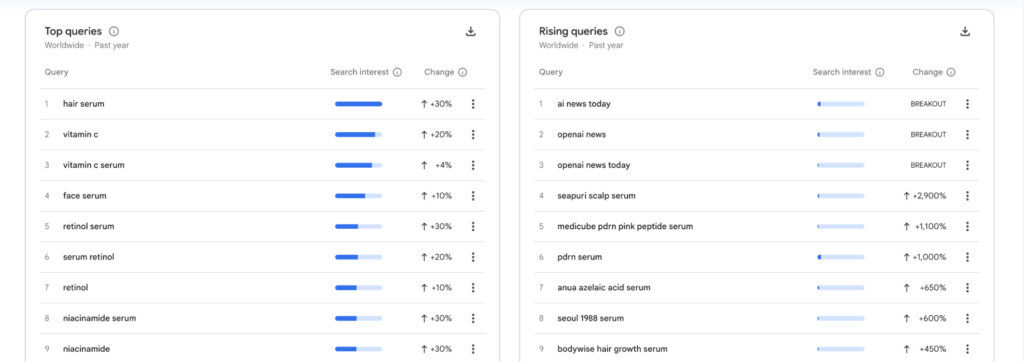The height and width of the screenshot is (362, 1024).
Task: Download the Rising queries data
Action: (965, 31)
